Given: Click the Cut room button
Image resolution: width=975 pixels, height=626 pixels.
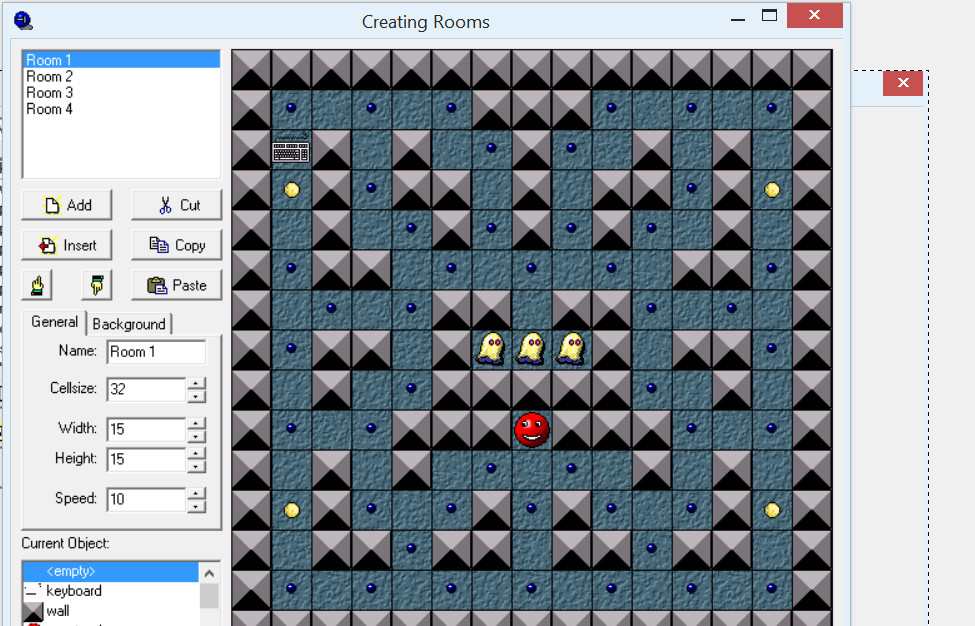Looking at the screenshot, I should pos(177,205).
